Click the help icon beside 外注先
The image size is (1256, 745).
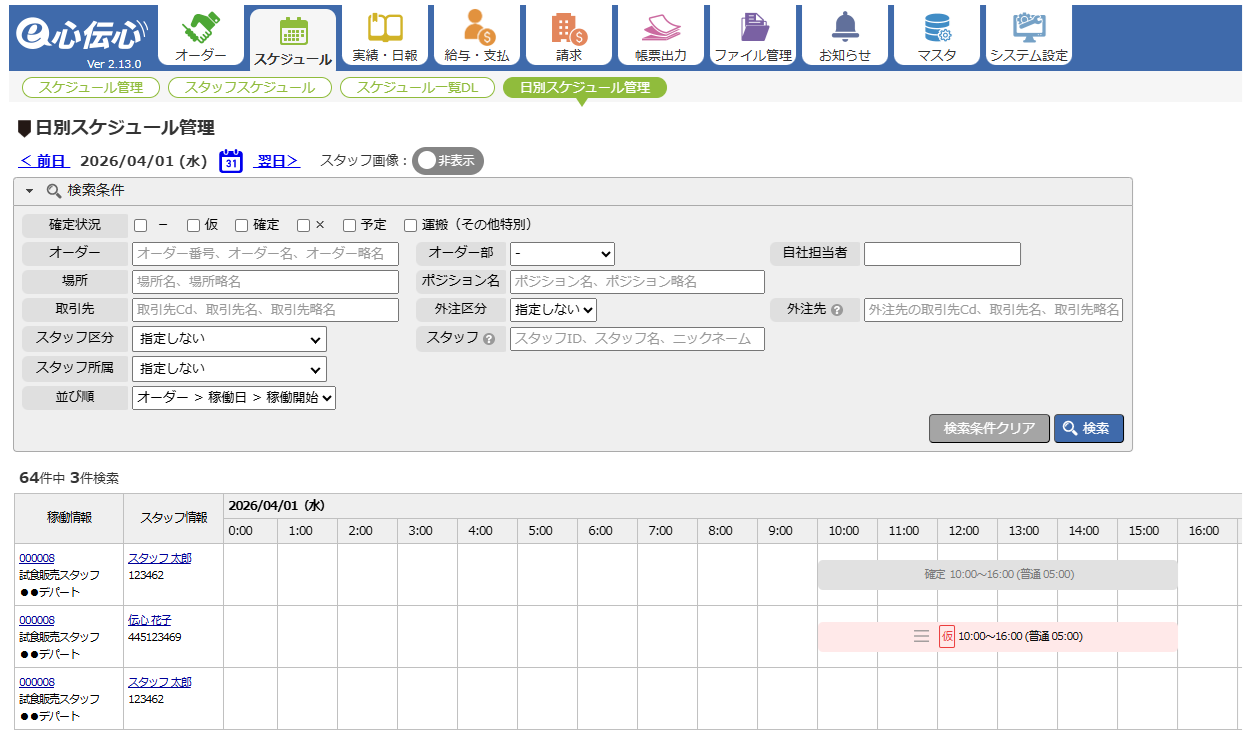(x=837, y=310)
